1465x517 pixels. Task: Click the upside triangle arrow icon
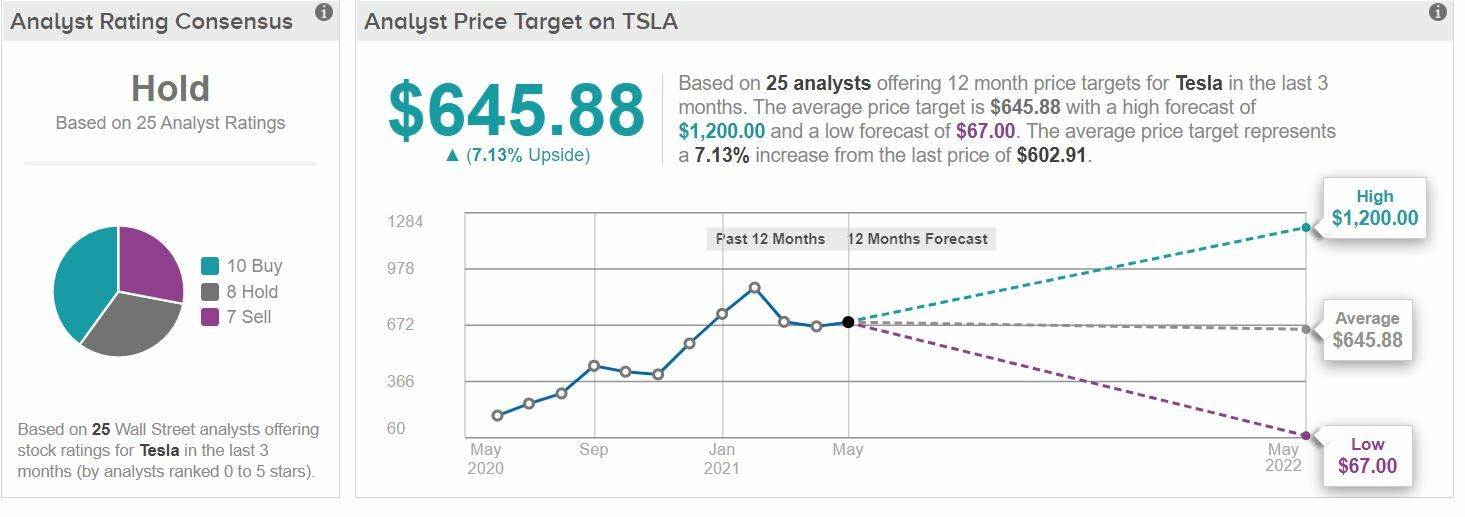point(452,155)
